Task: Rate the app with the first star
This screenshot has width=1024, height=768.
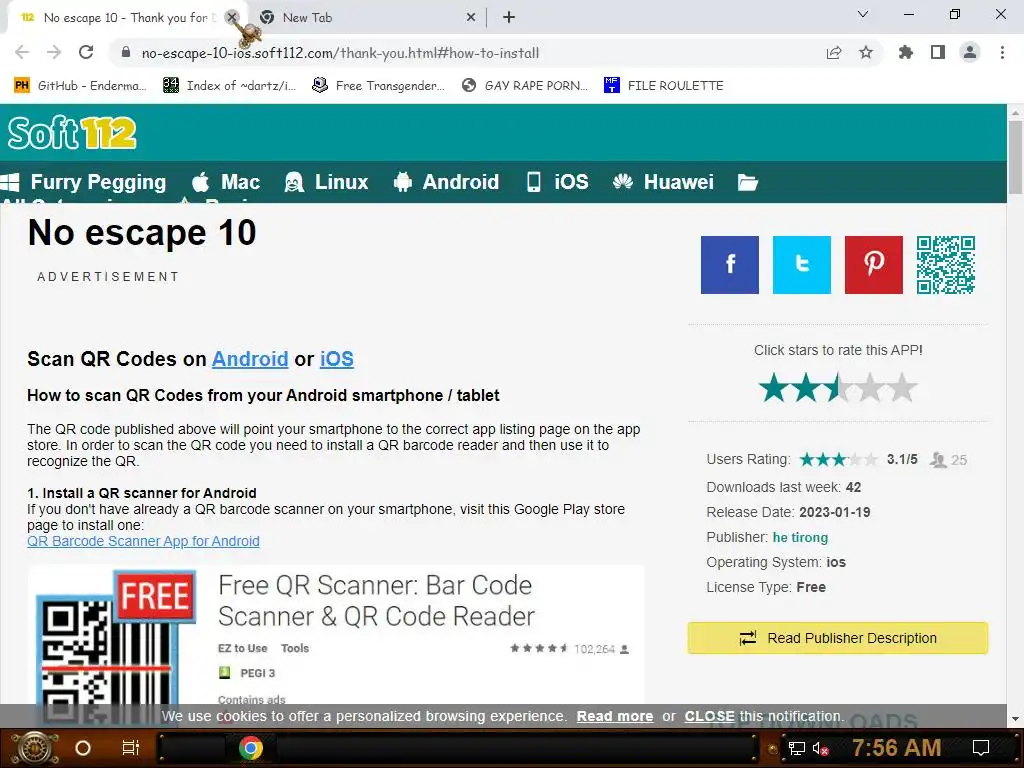Action: click(774, 388)
